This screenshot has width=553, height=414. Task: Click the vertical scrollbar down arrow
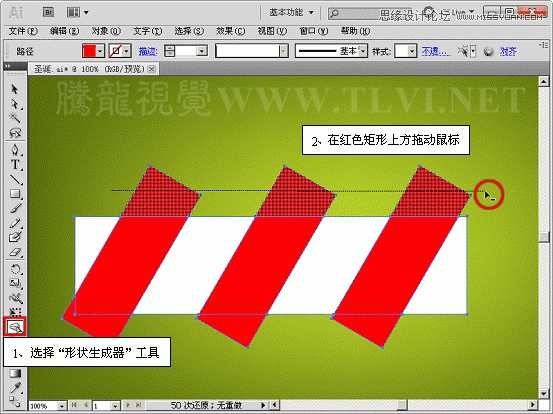[544, 394]
